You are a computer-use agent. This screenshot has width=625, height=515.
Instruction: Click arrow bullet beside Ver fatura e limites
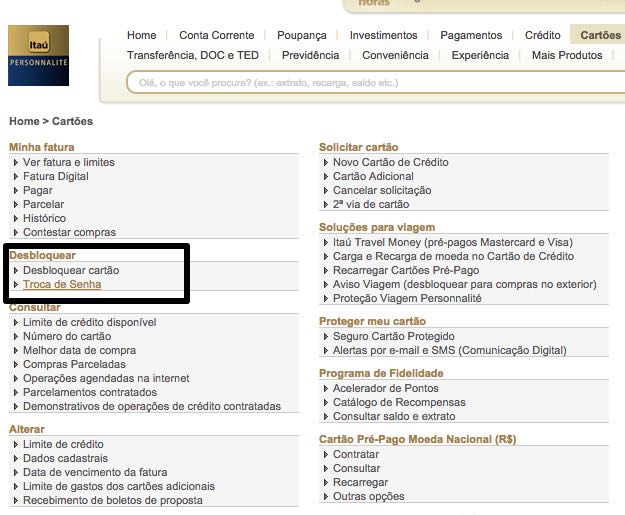[16, 162]
